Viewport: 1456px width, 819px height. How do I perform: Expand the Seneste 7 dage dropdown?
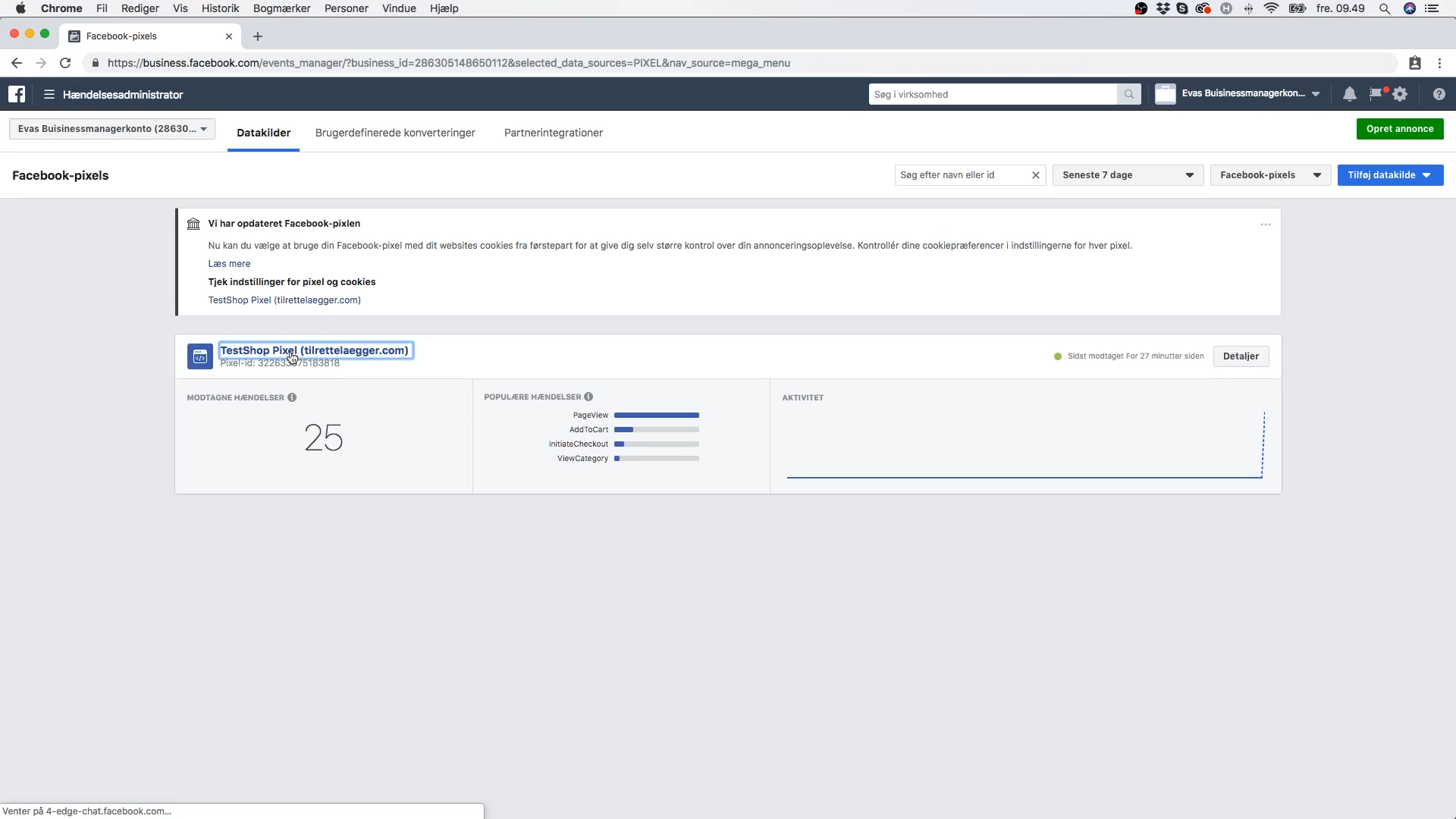[1128, 175]
